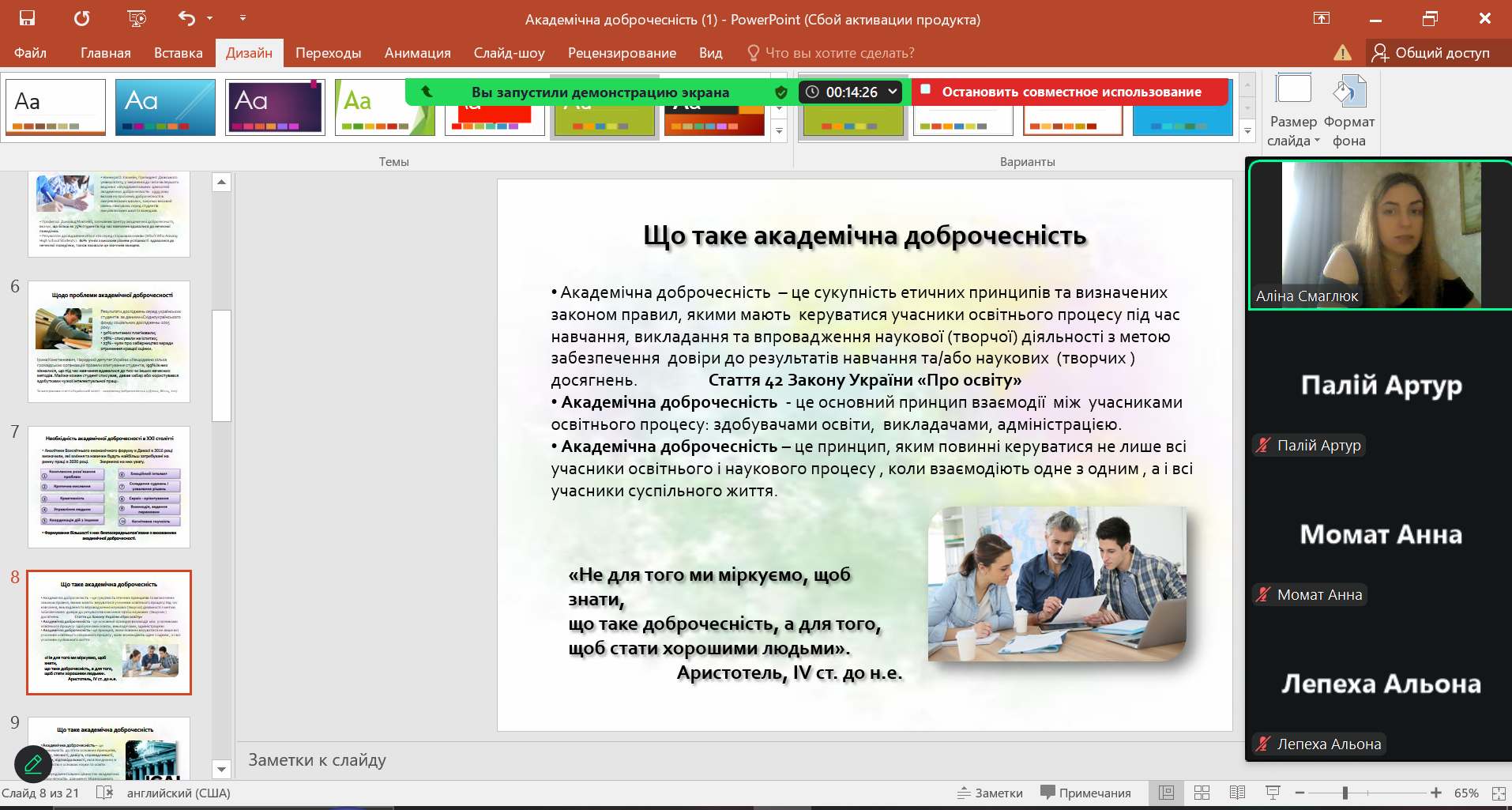The width and height of the screenshot is (1512, 810).
Task: Fit slide to current window icon
Action: coord(1498,793)
